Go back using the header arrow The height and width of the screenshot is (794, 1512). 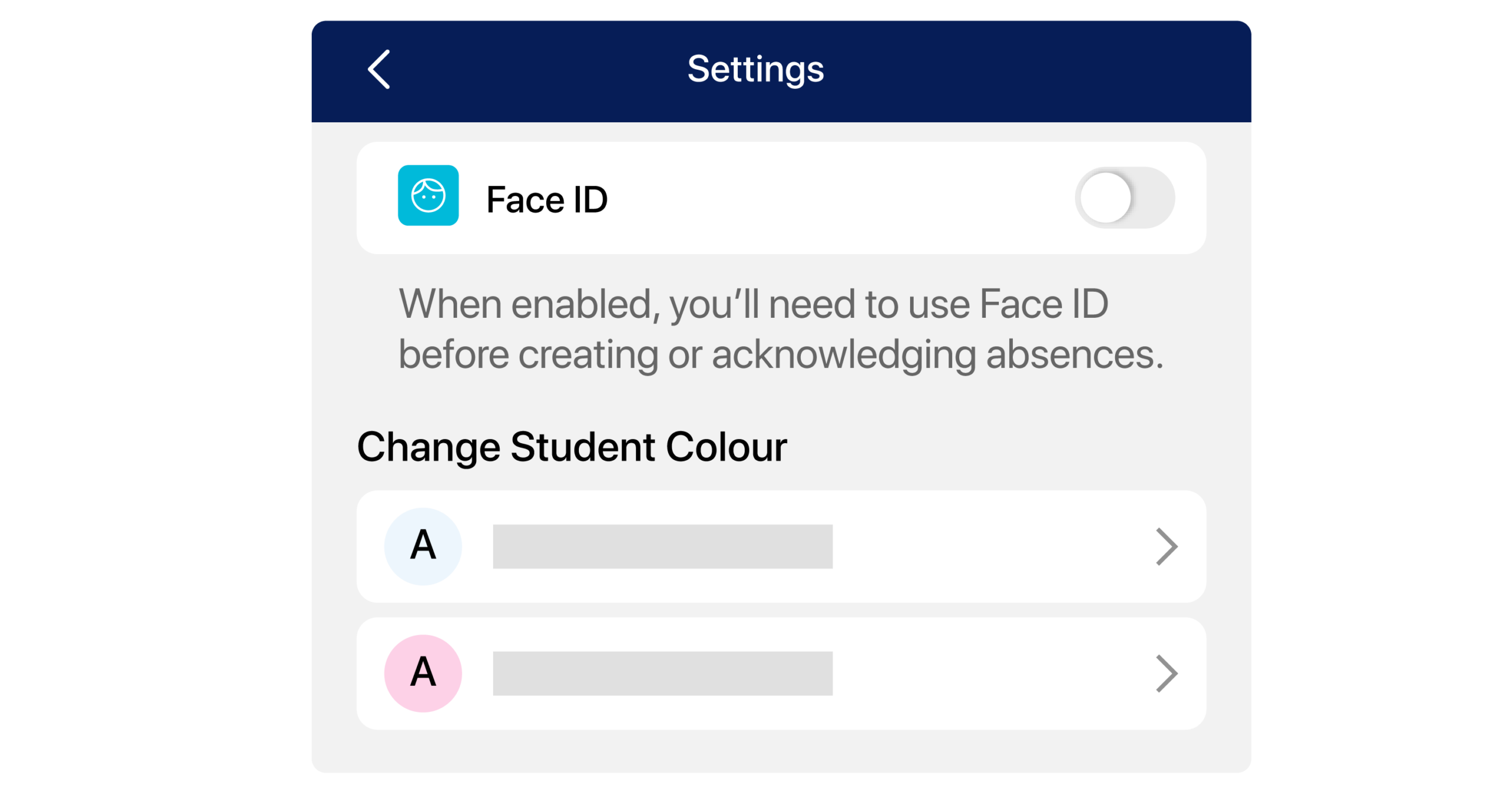click(379, 69)
